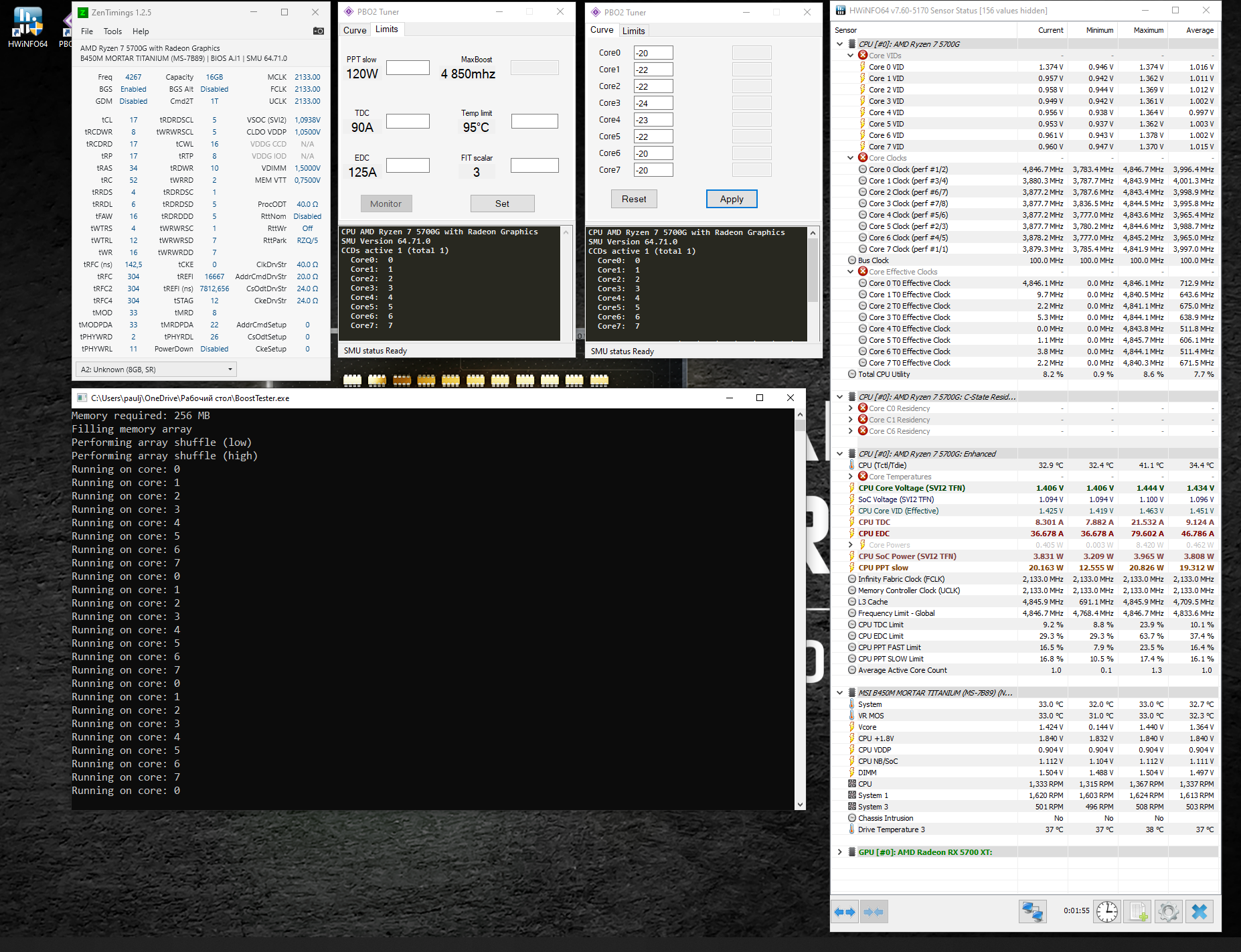Viewport: 1241px width, 952px height.
Task: Collapse the CPU [#0] AMD Ryzen 7 5700G group
Action: 840,44
